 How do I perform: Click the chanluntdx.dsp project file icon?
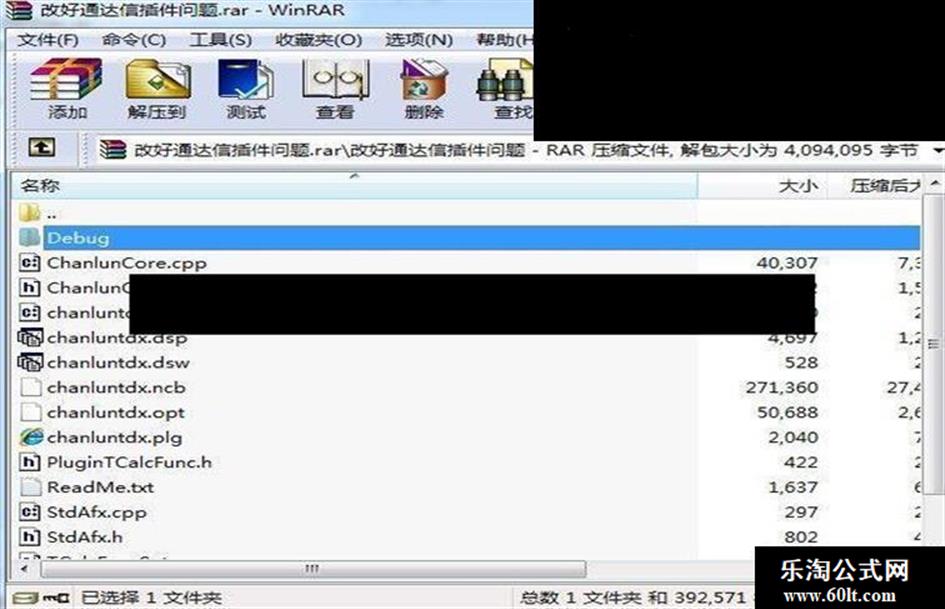click(x=30, y=337)
